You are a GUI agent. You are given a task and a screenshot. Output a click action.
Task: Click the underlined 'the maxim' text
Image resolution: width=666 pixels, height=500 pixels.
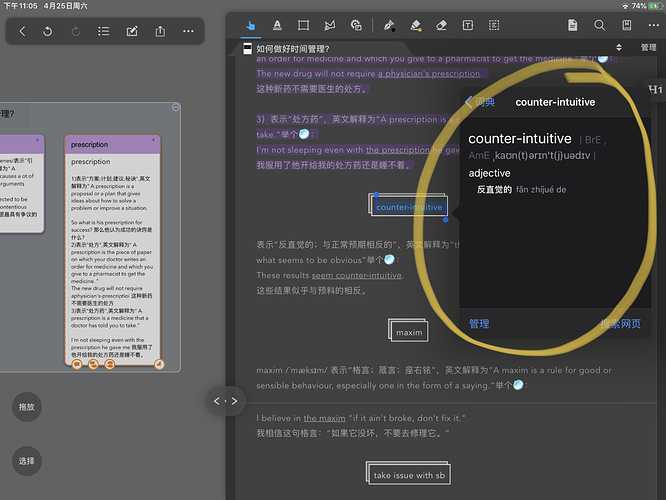coord(325,418)
